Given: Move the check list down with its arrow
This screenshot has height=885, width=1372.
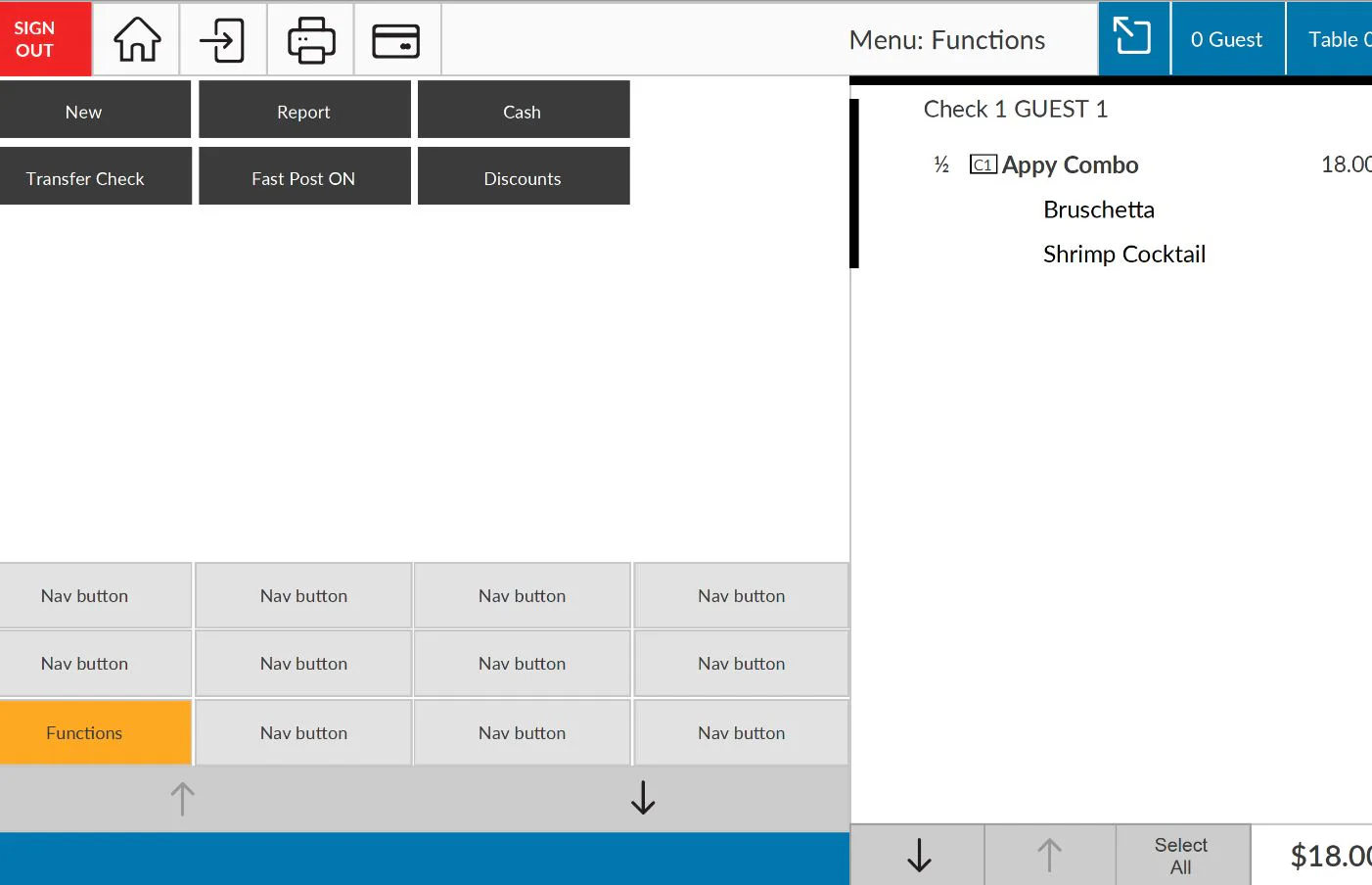Looking at the screenshot, I should pyautogui.click(x=918, y=855).
